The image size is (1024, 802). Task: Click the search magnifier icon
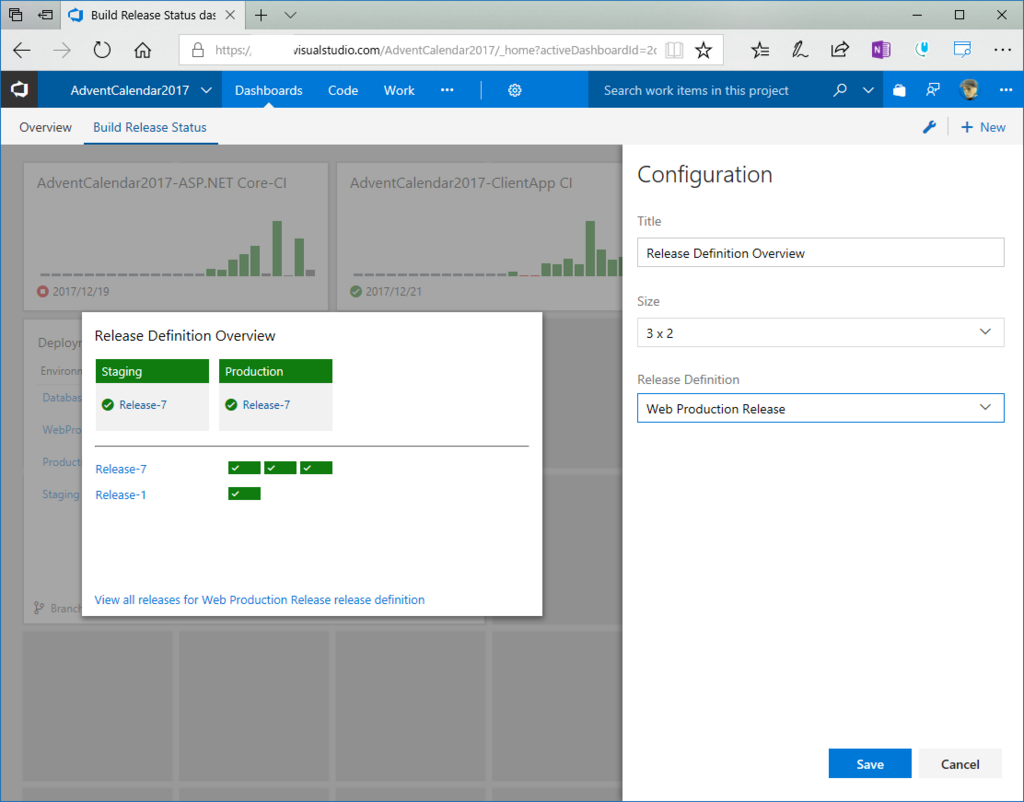point(840,90)
